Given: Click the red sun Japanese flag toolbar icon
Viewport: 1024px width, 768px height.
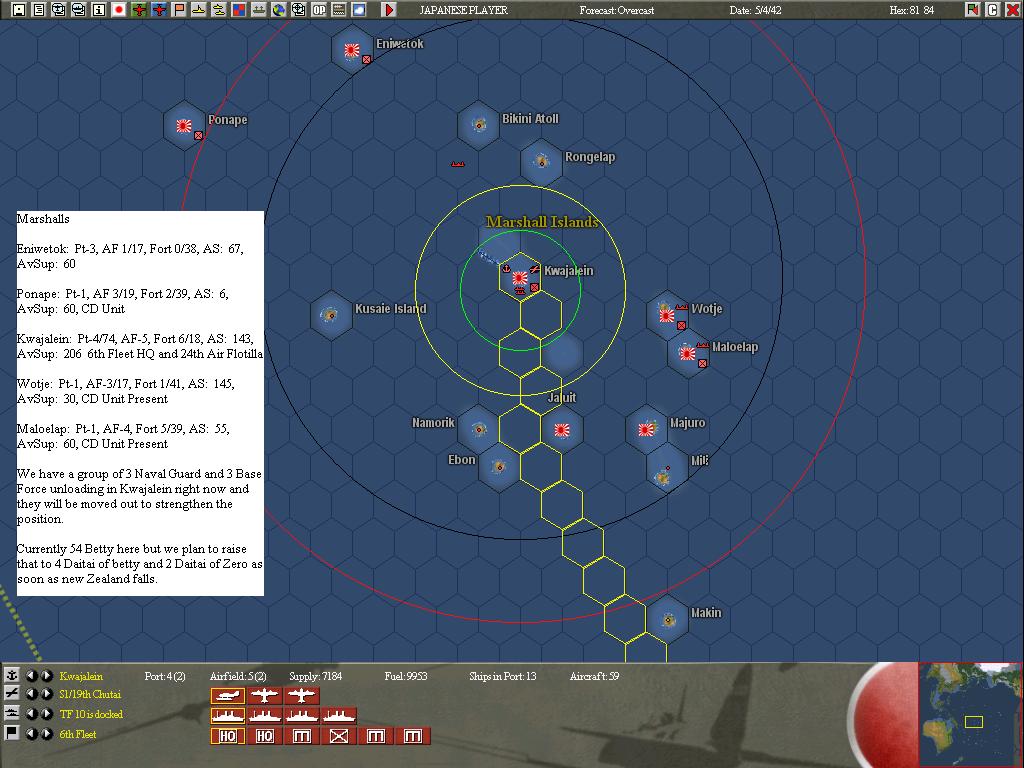Looking at the screenshot, I should coord(119,10).
